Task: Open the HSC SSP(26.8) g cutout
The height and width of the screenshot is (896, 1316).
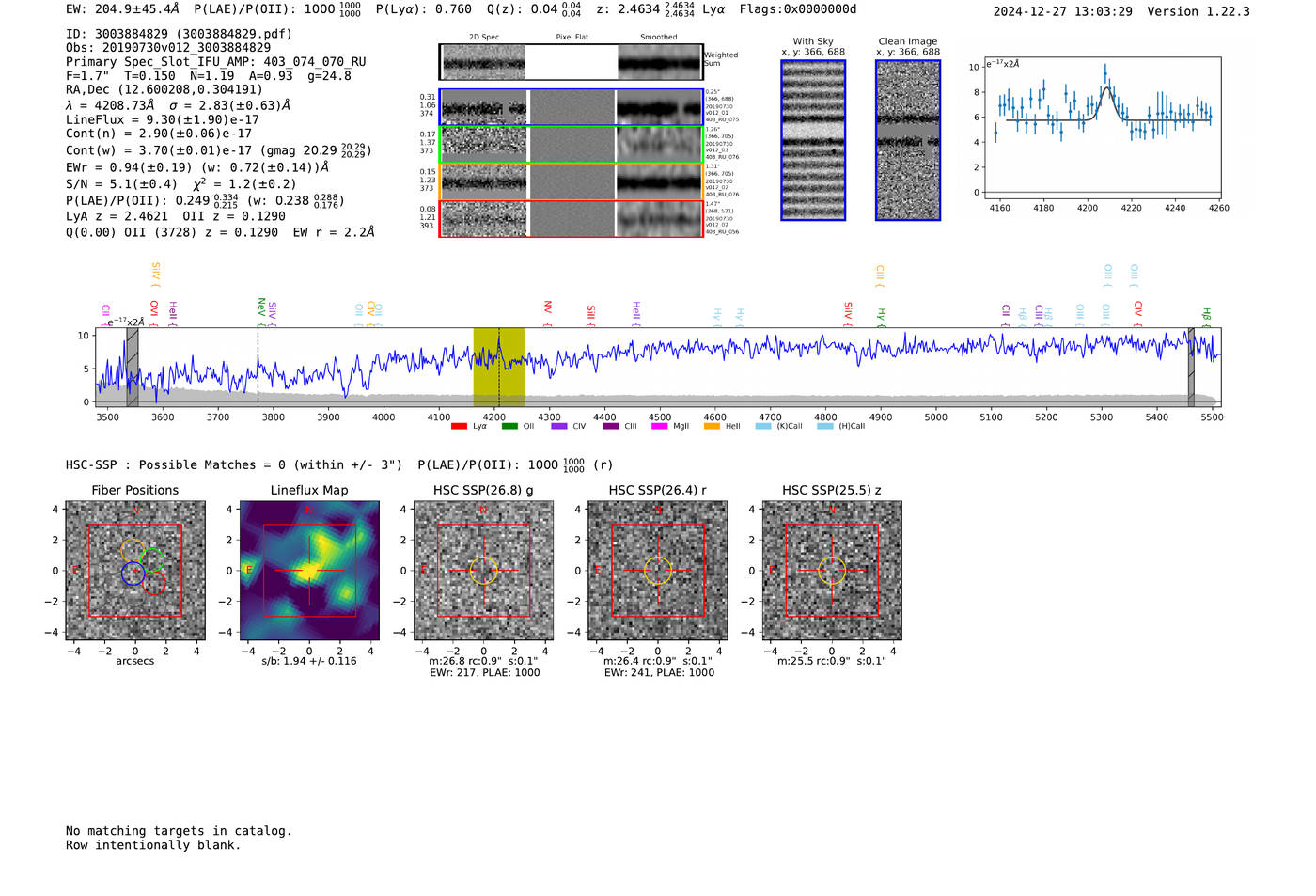Action: pyautogui.click(x=483, y=571)
